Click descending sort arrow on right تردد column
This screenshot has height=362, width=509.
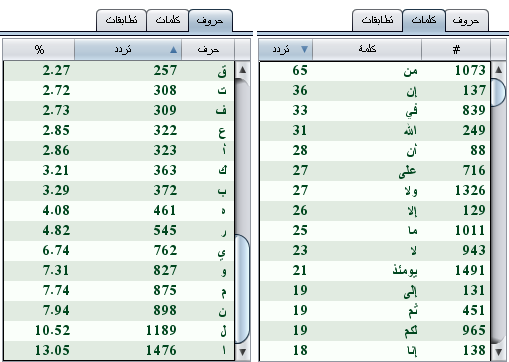pyautogui.click(x=304, y=49)
